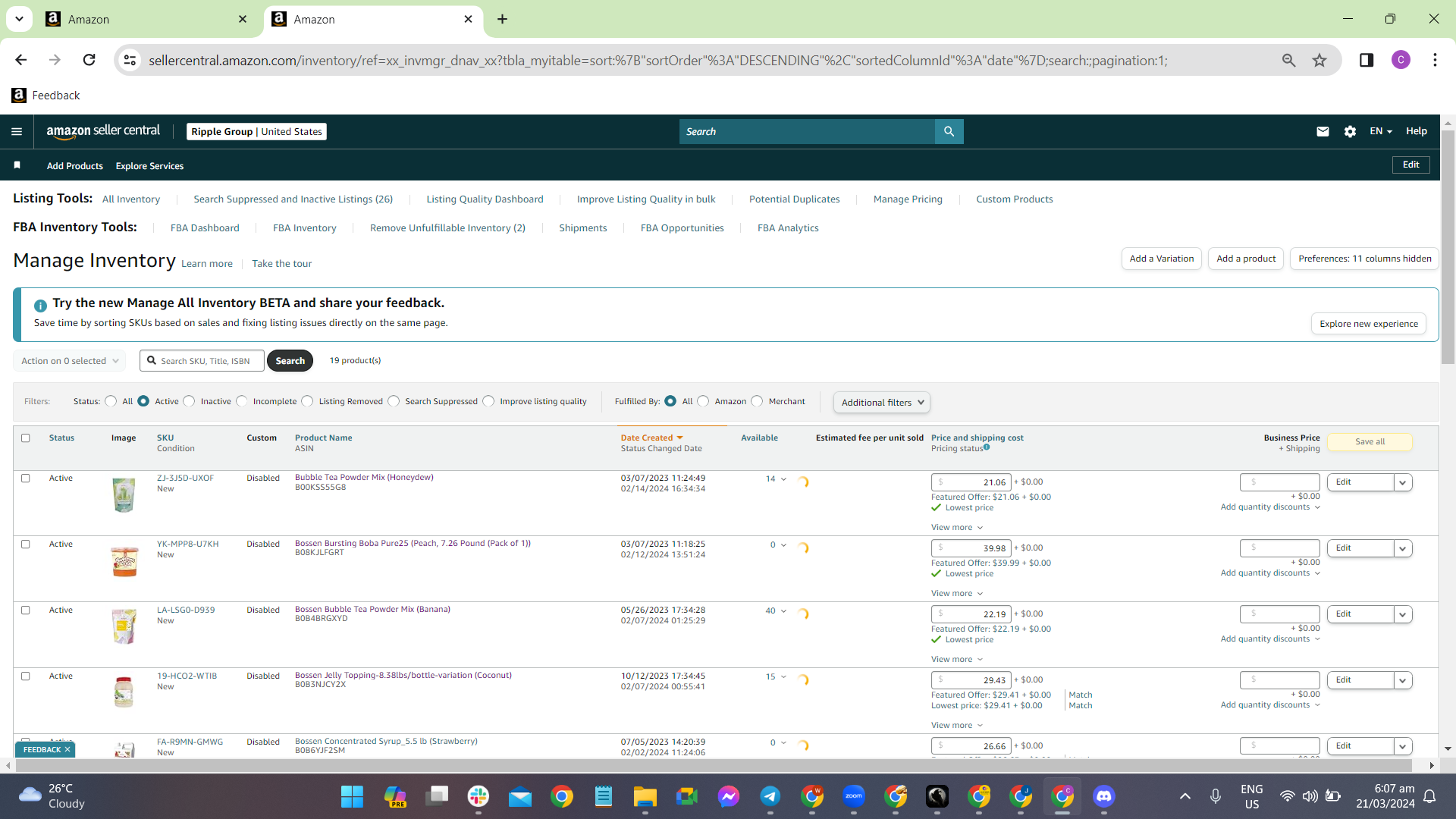Open File Explorer from the taskbar
This screenshot has width=1456, height=819.
[645, 796]
